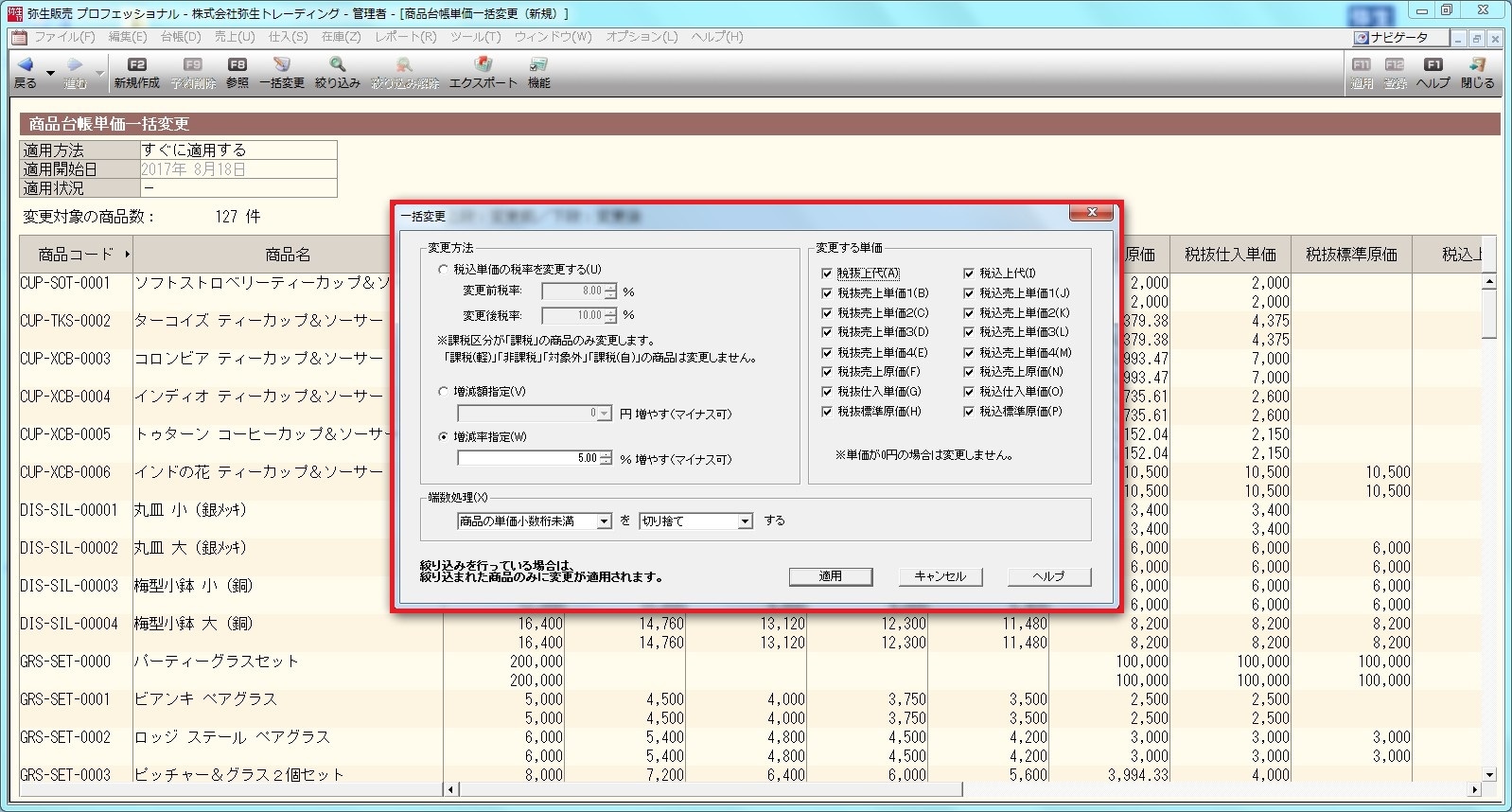Click the 戻る back arrow icon
Image resolution: width=1512 pixels, height=812 pixels.
click(26, 65)
